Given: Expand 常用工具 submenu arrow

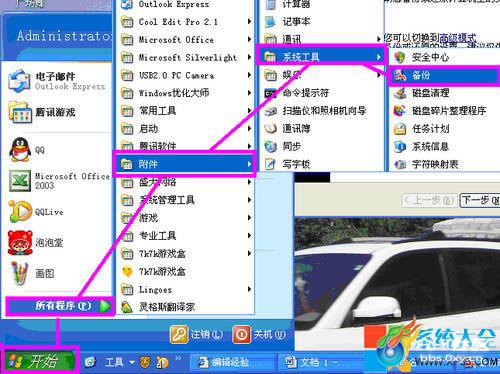Looking at the screenshot, I should pyautogui.click(x=249, y=111).
